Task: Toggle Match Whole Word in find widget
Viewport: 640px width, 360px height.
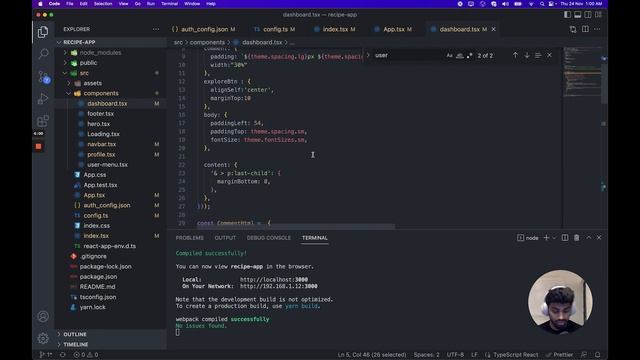Action: pyautogui.click(x=460, y=56)
